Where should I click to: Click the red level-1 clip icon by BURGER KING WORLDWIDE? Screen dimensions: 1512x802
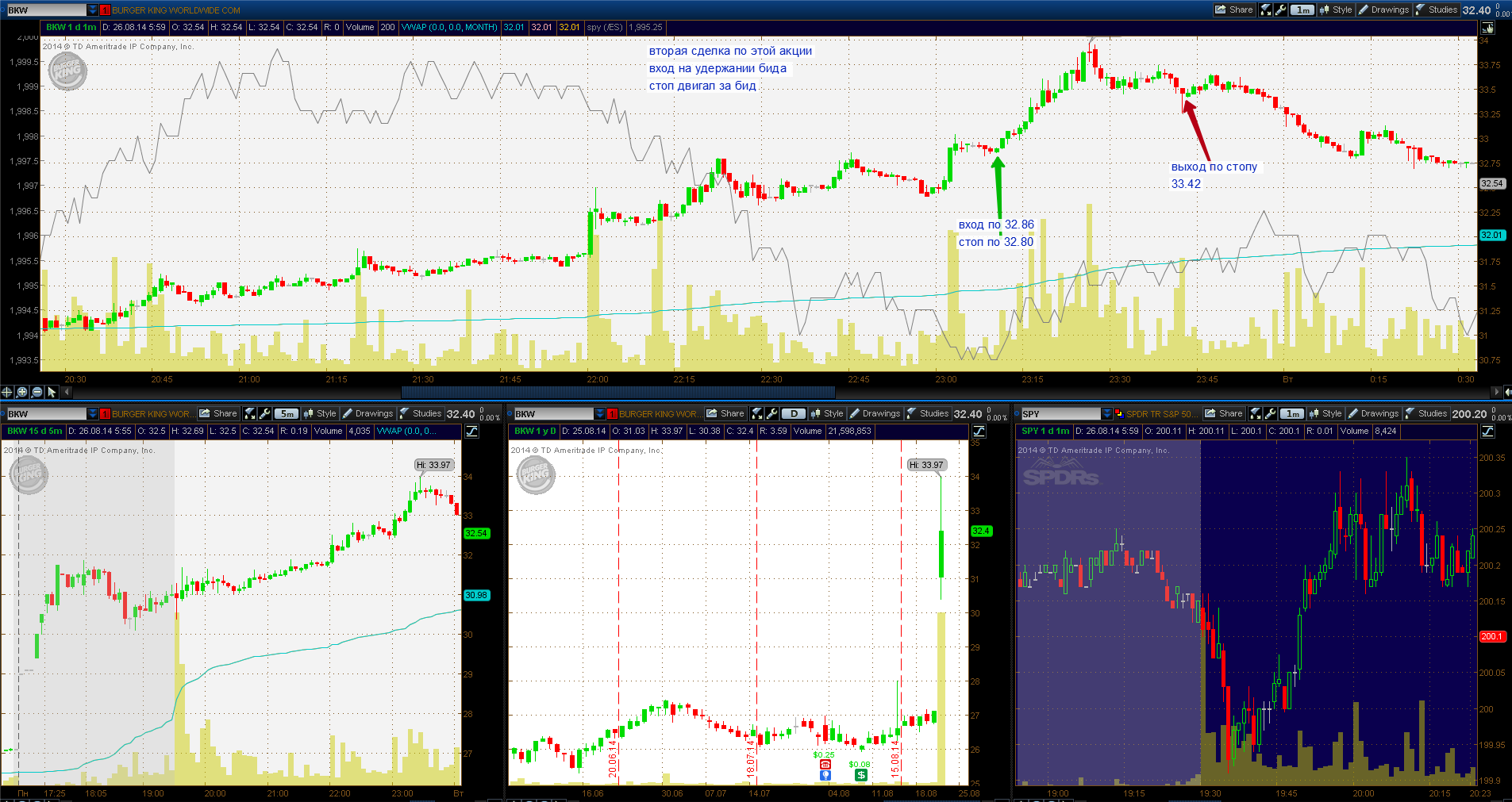coord(105,10)
